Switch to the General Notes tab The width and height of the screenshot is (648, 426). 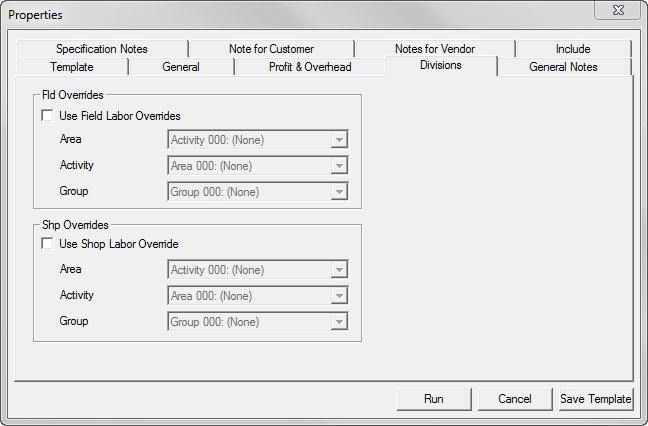(563, 67)
